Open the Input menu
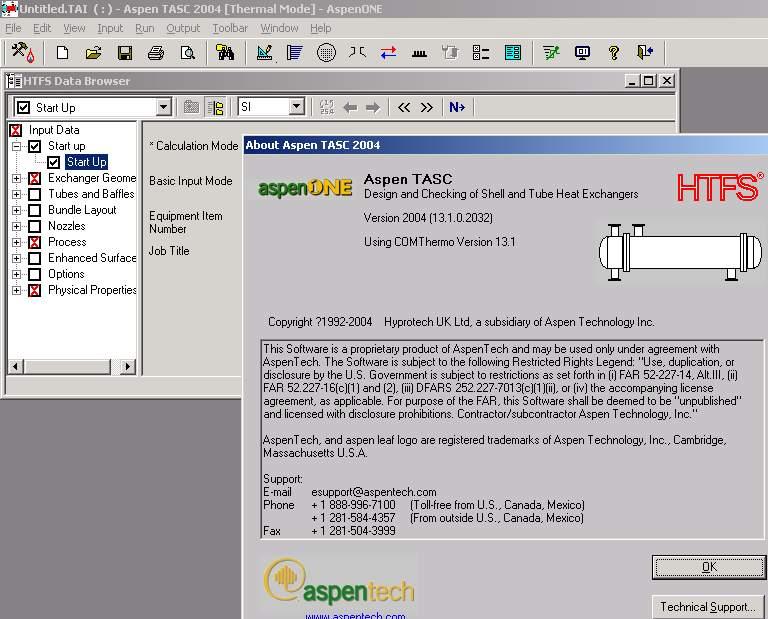Image resolution: width=768 pixels, height=619 pixels. 110,28
